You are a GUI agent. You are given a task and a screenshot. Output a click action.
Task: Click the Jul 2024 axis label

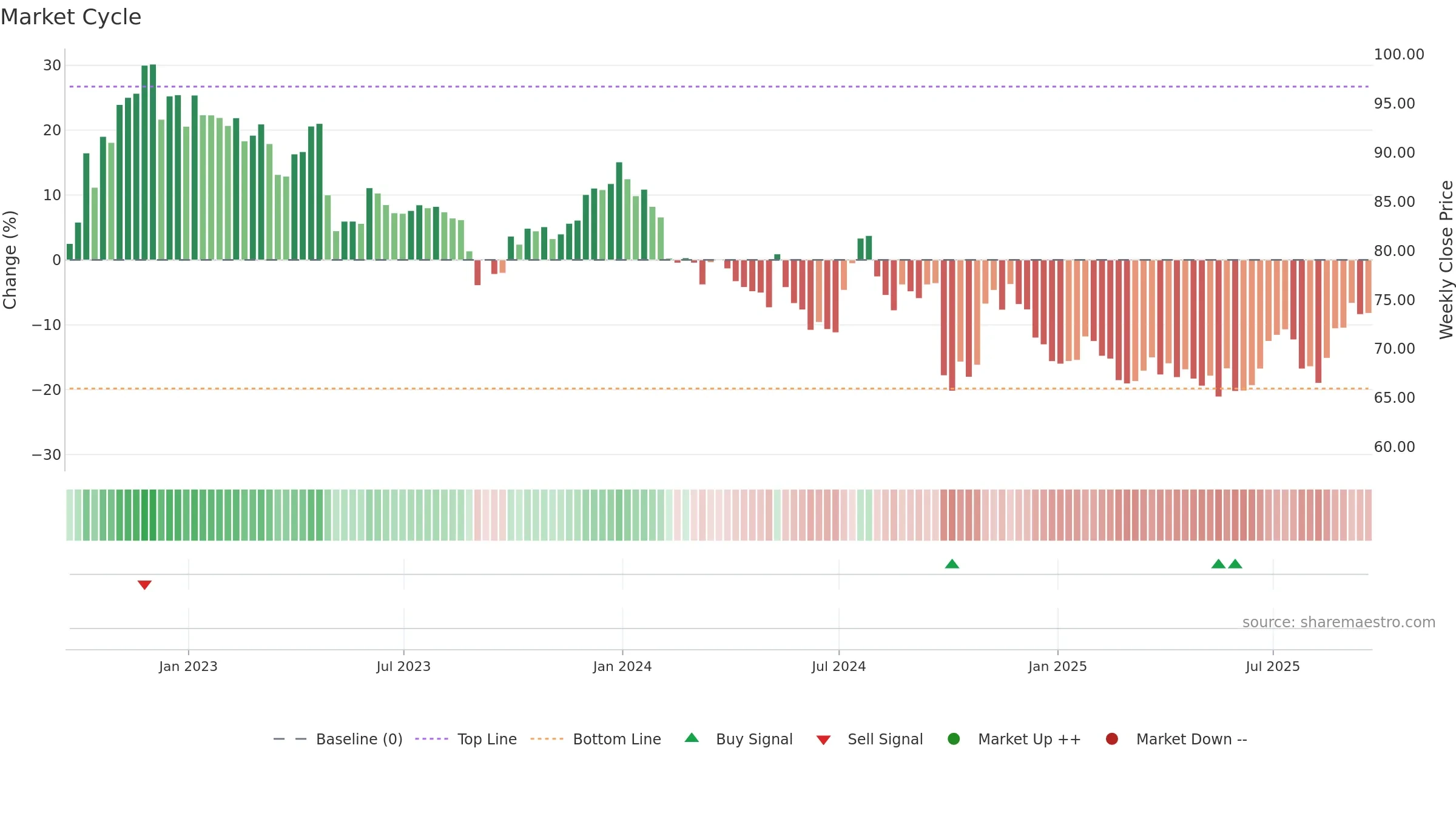[839, 667]
